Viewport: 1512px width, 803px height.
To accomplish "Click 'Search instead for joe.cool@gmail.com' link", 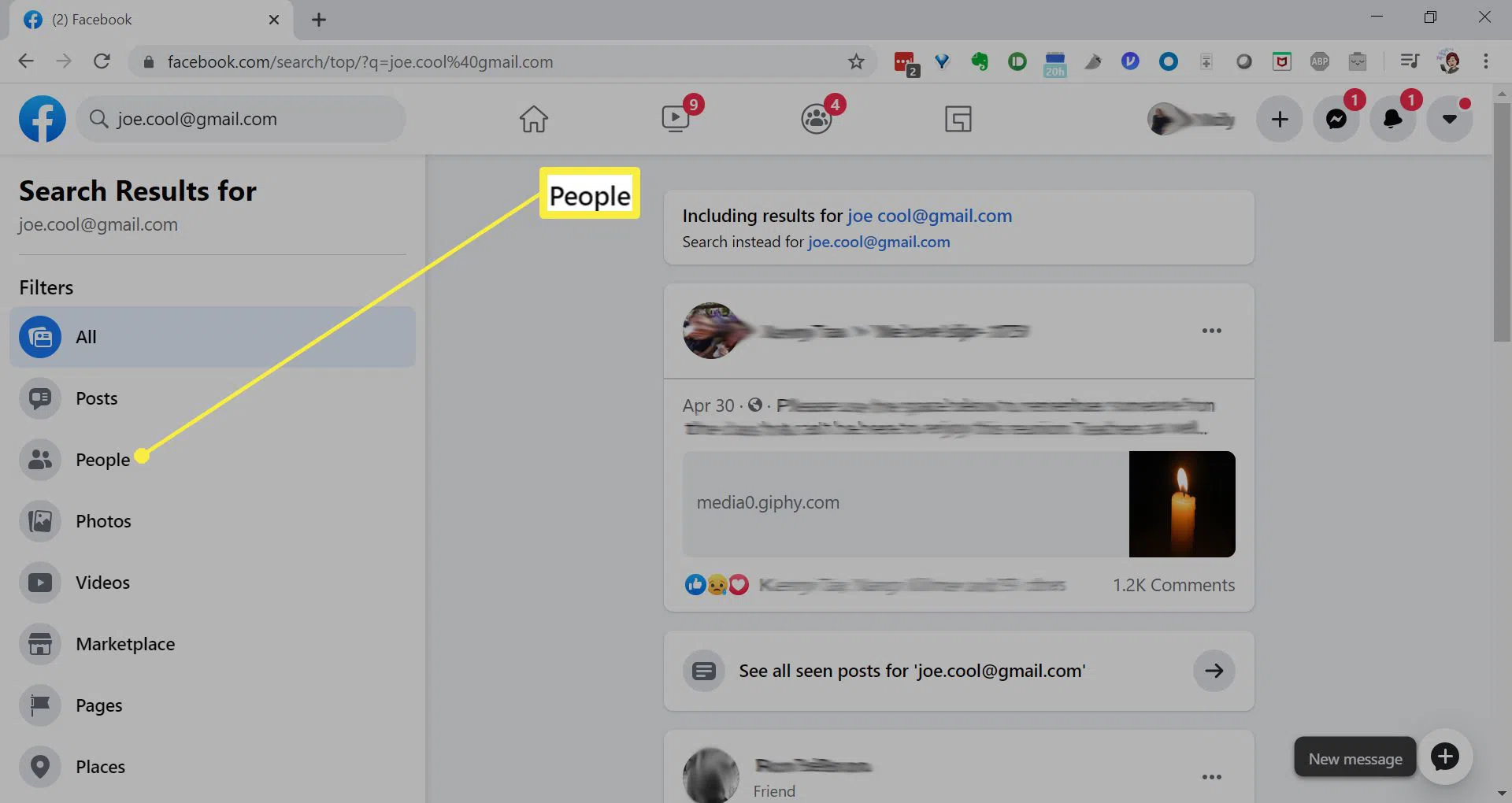I will coord(879,242).
